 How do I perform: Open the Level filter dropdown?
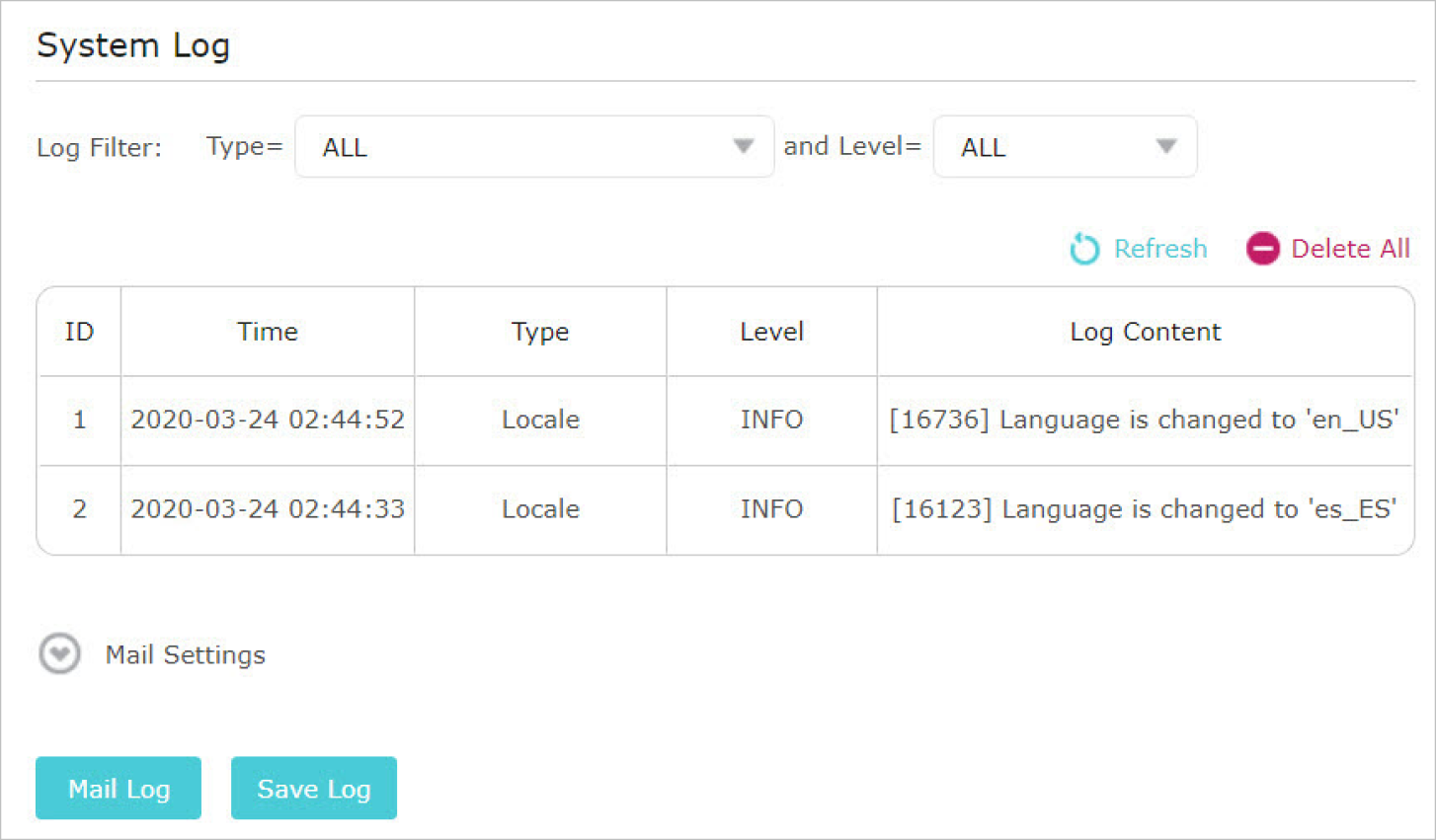[1065, 147]
